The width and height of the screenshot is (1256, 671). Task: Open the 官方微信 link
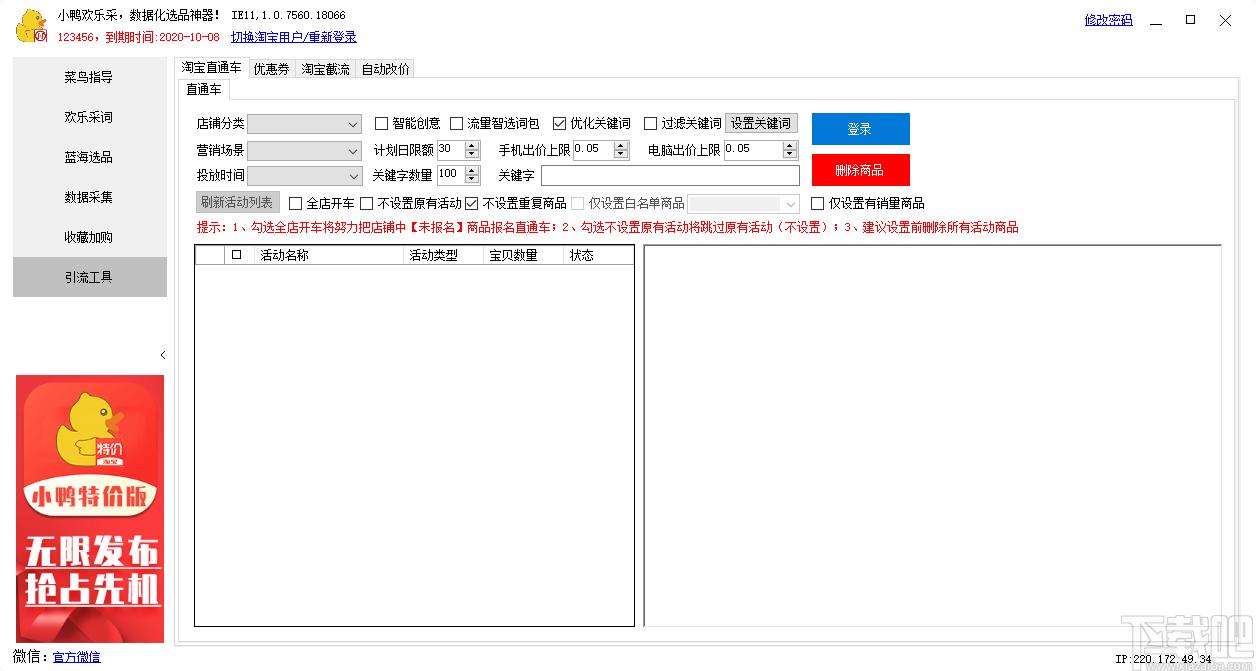76,657
